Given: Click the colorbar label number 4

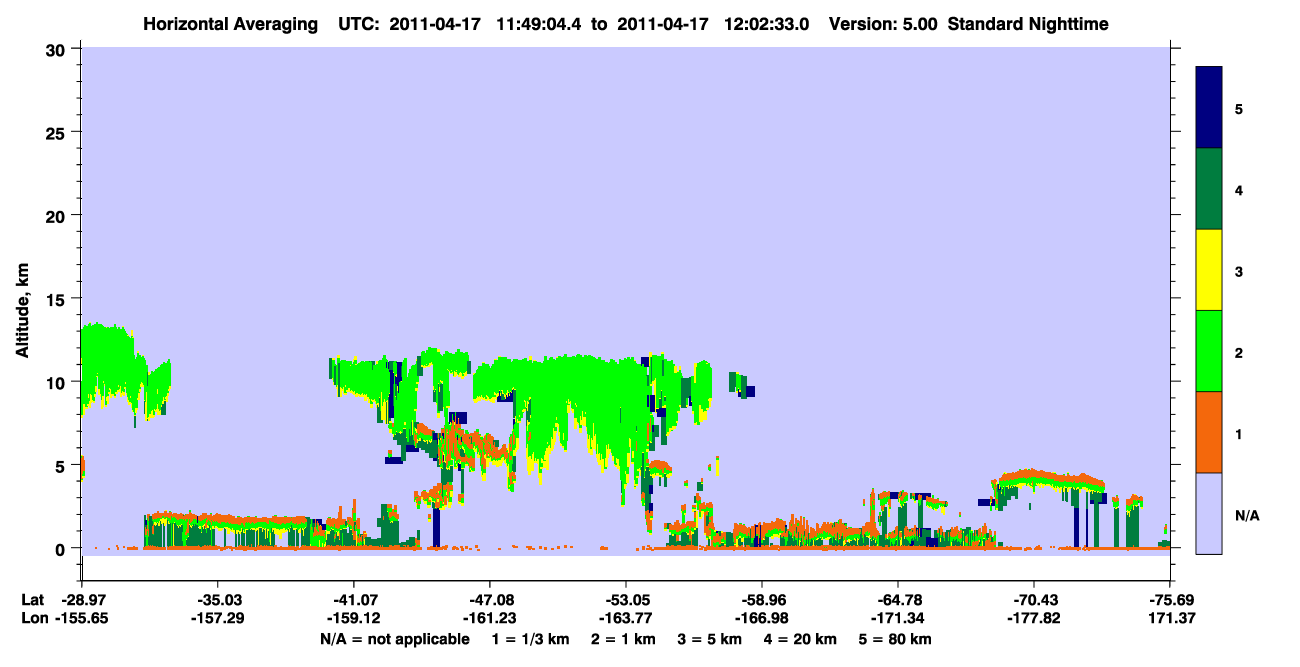Looking at the screenshot, I should (x=1238, y=189).
